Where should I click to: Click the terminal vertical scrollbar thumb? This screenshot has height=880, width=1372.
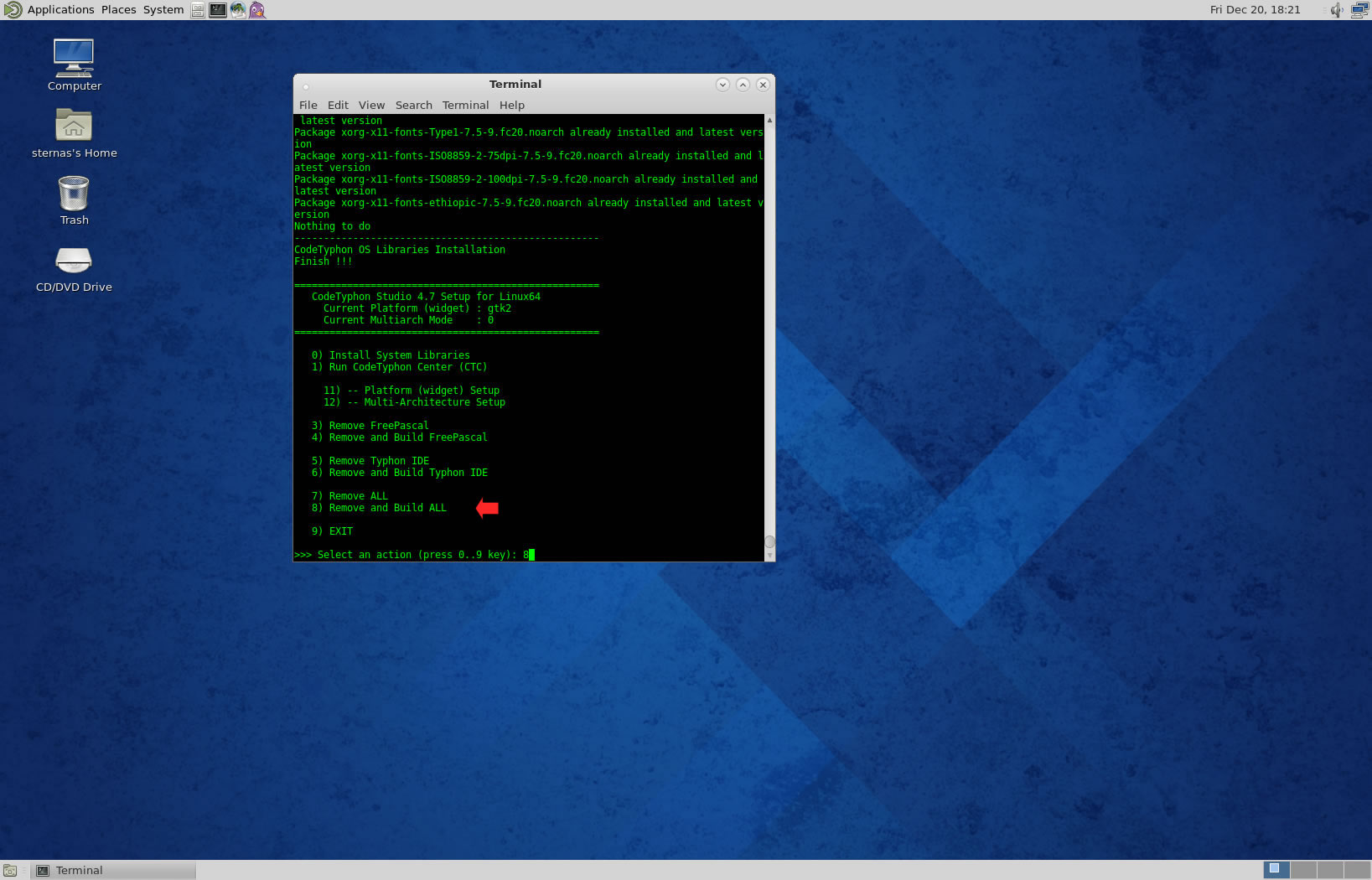point(769,541)
